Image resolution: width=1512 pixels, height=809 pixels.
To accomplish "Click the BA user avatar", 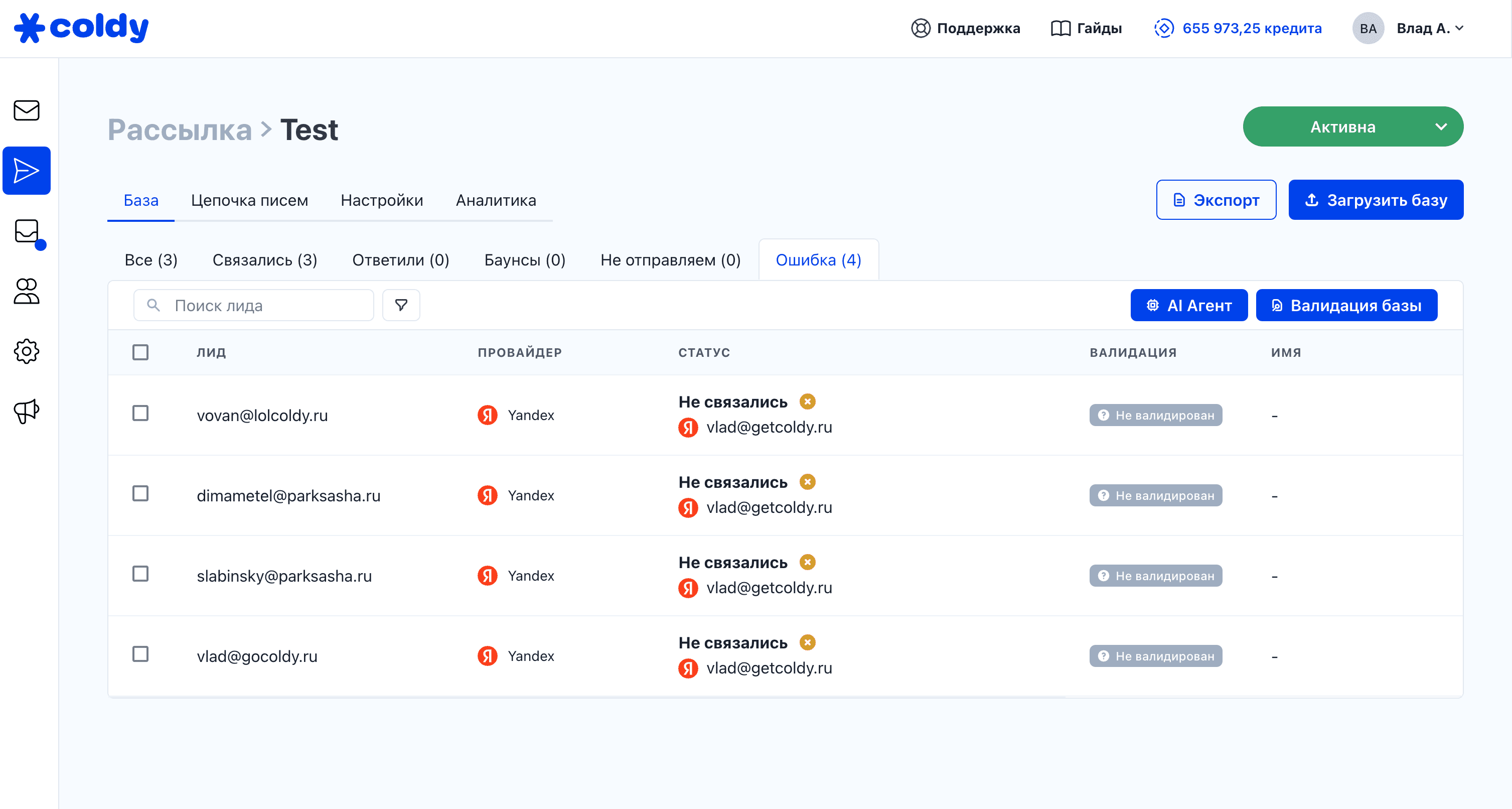I will (1368, 28).
